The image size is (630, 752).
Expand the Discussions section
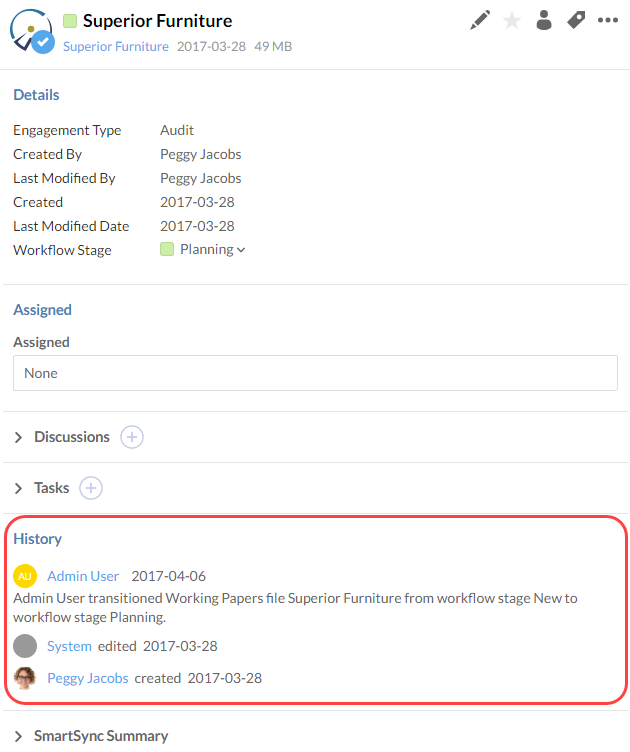click(x=19, y=437)
